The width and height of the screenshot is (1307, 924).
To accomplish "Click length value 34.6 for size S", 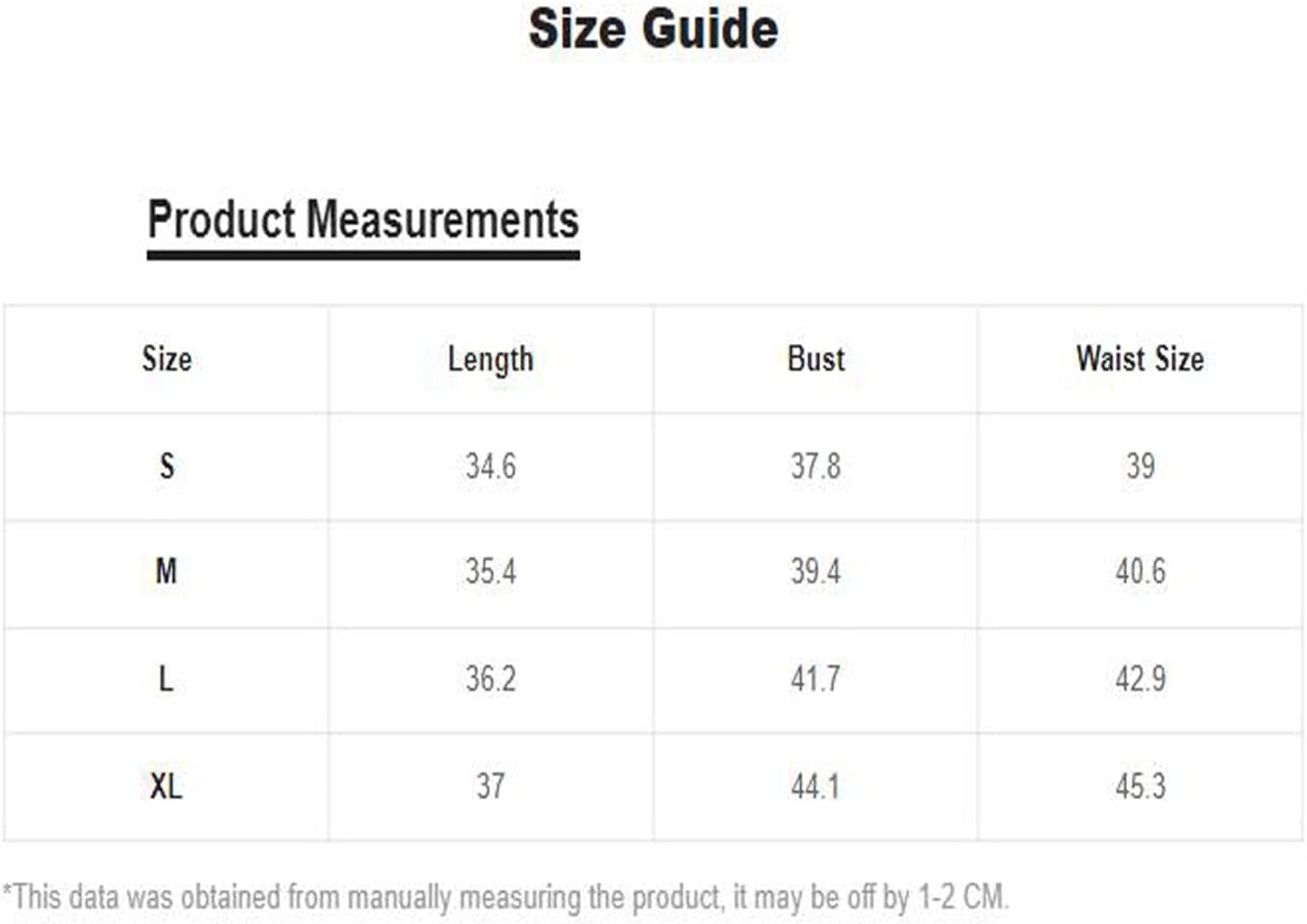I will coord(490,466).
